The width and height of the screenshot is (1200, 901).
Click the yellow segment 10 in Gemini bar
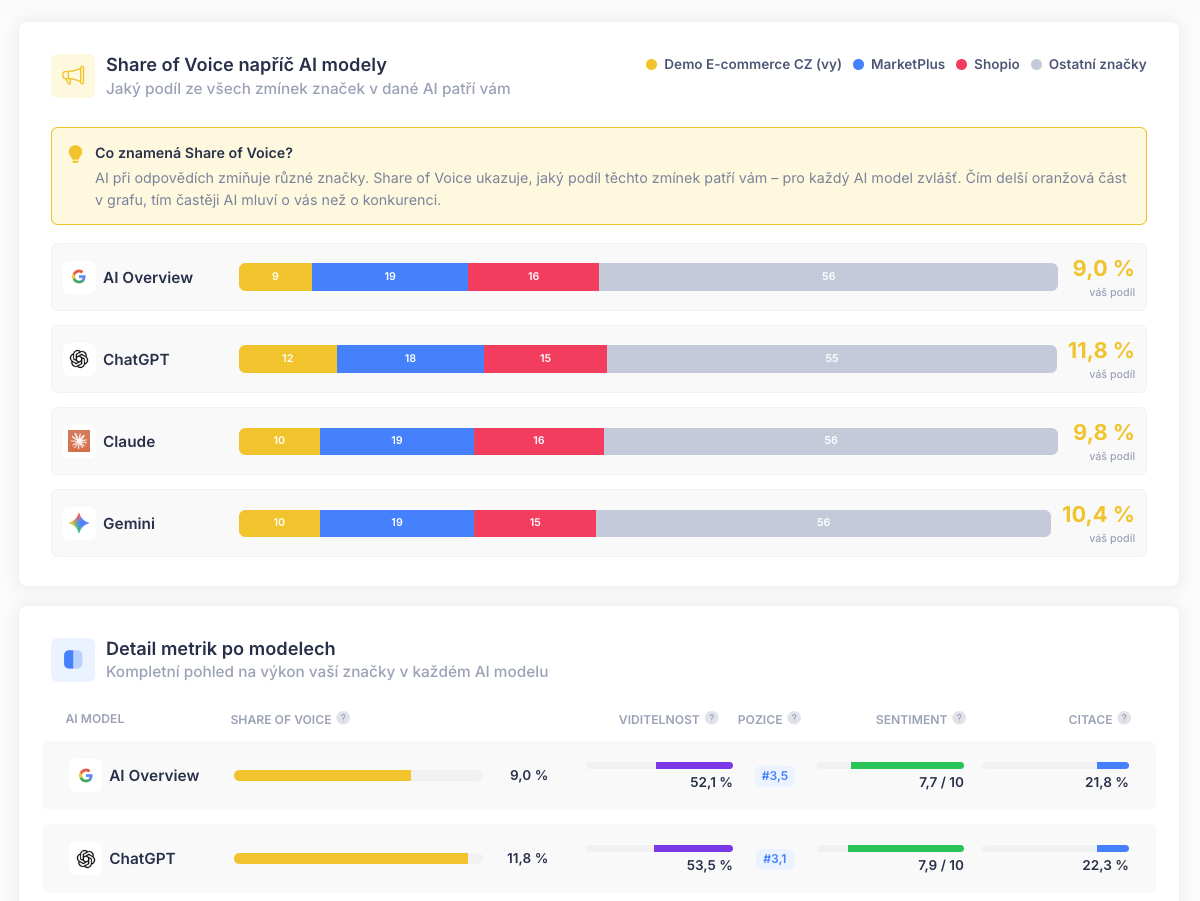[279, 523]
